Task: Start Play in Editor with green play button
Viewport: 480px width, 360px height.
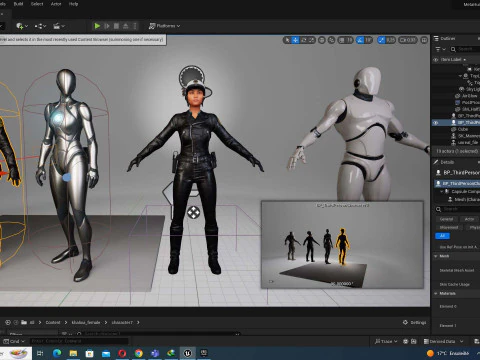Action: (x=97, y=26)
